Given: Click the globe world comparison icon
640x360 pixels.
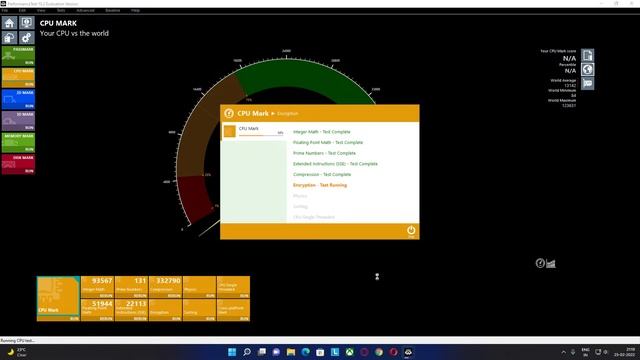Looking at the screenshot, I should pyautogui.click(x=587, y=69).
